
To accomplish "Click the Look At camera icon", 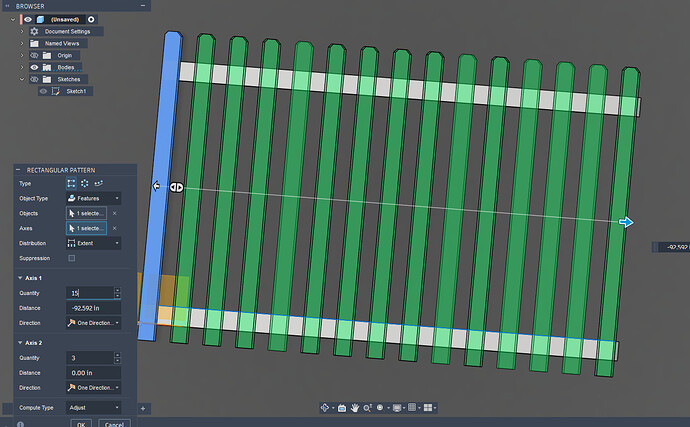I will pos(342,408).
